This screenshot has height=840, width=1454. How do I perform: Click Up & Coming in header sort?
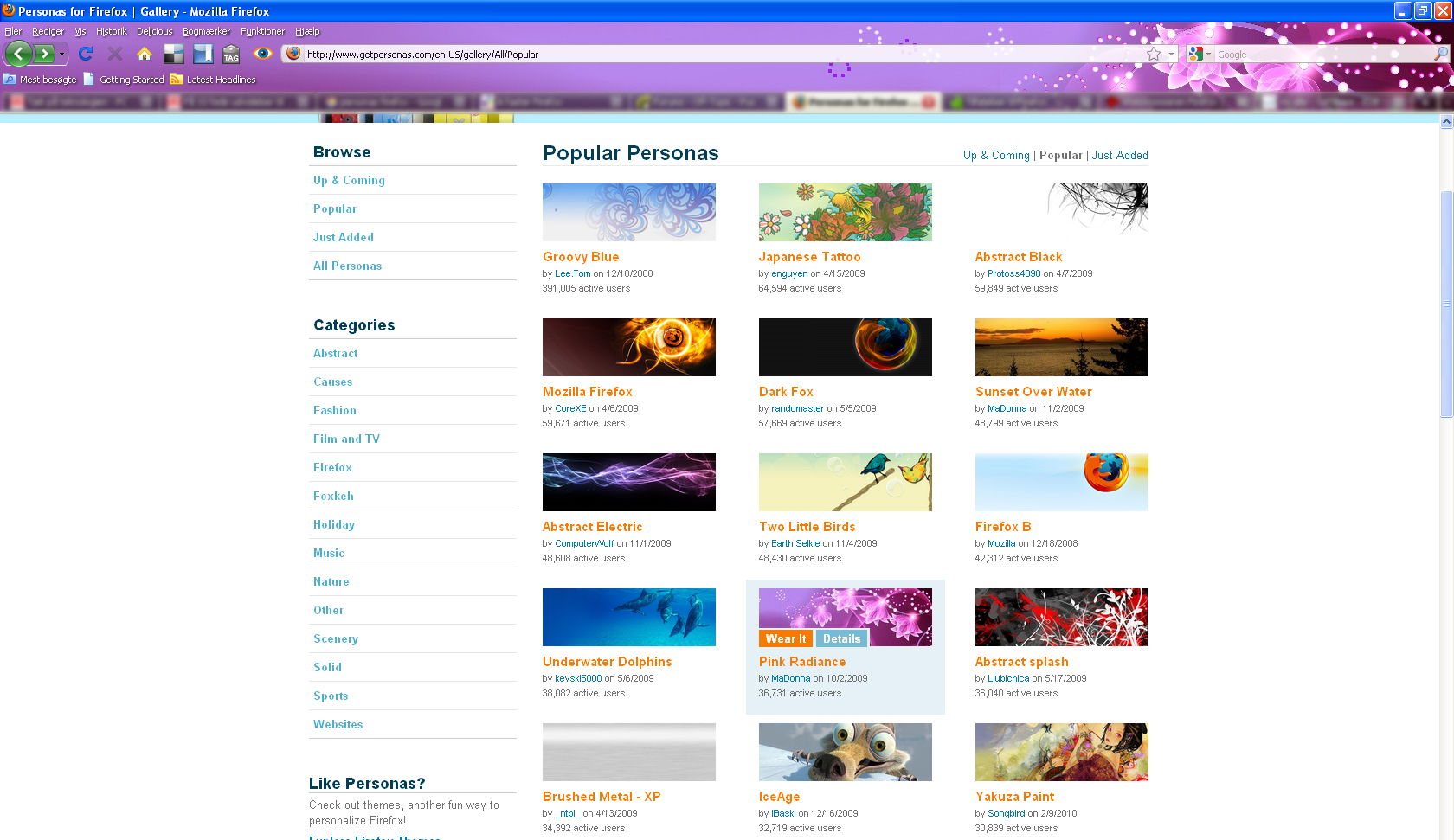996,155
